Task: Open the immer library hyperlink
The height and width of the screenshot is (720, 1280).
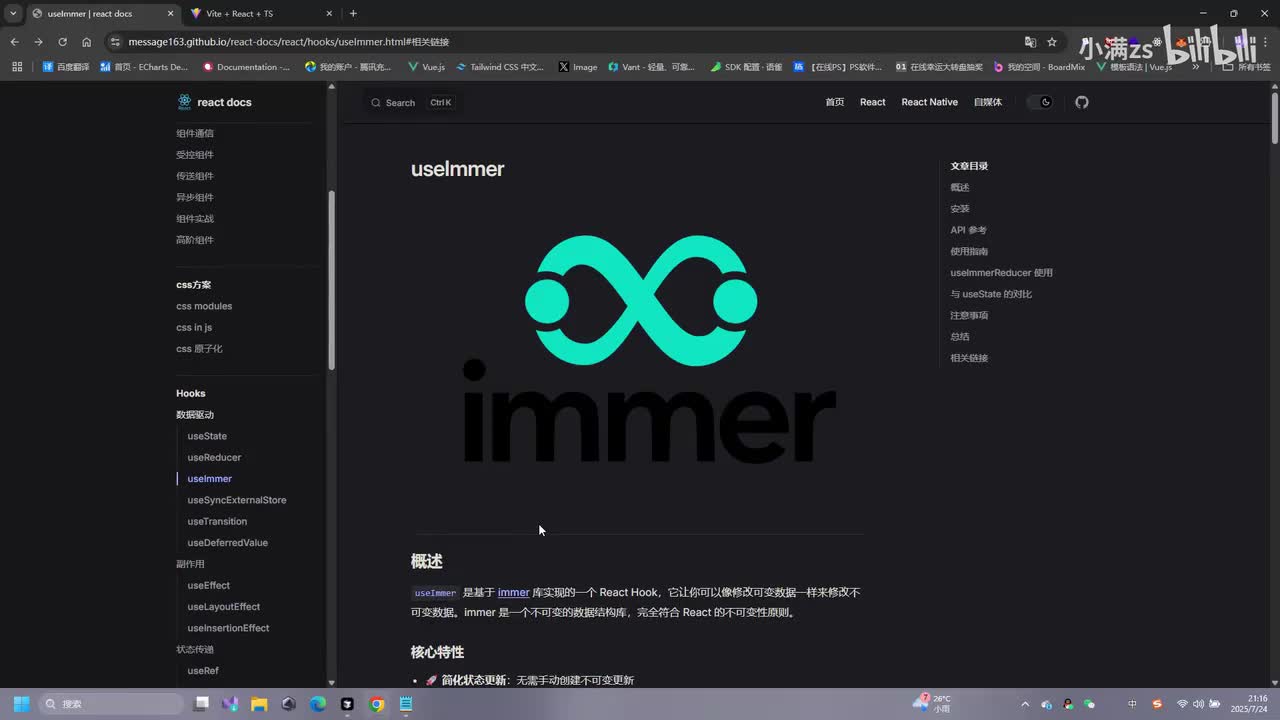Action: coord(514,593)
